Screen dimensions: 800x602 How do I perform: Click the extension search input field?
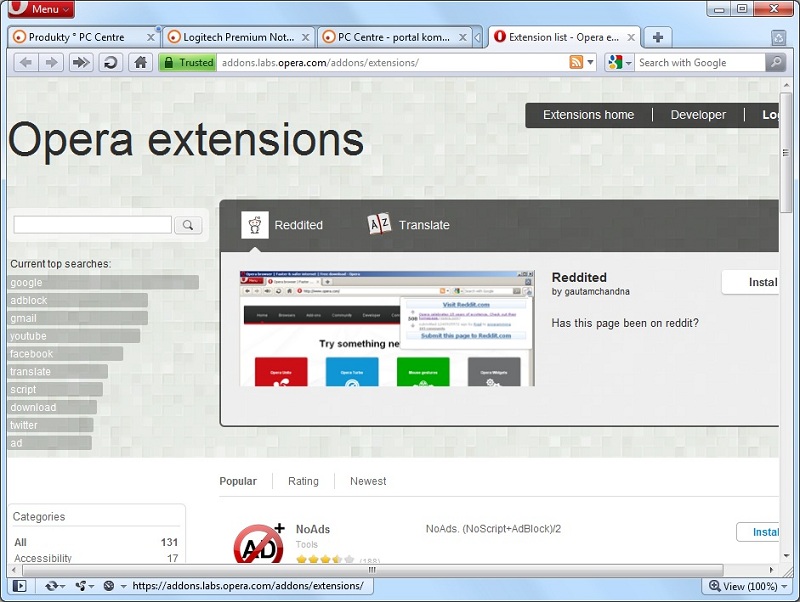[x=92, y=225]
